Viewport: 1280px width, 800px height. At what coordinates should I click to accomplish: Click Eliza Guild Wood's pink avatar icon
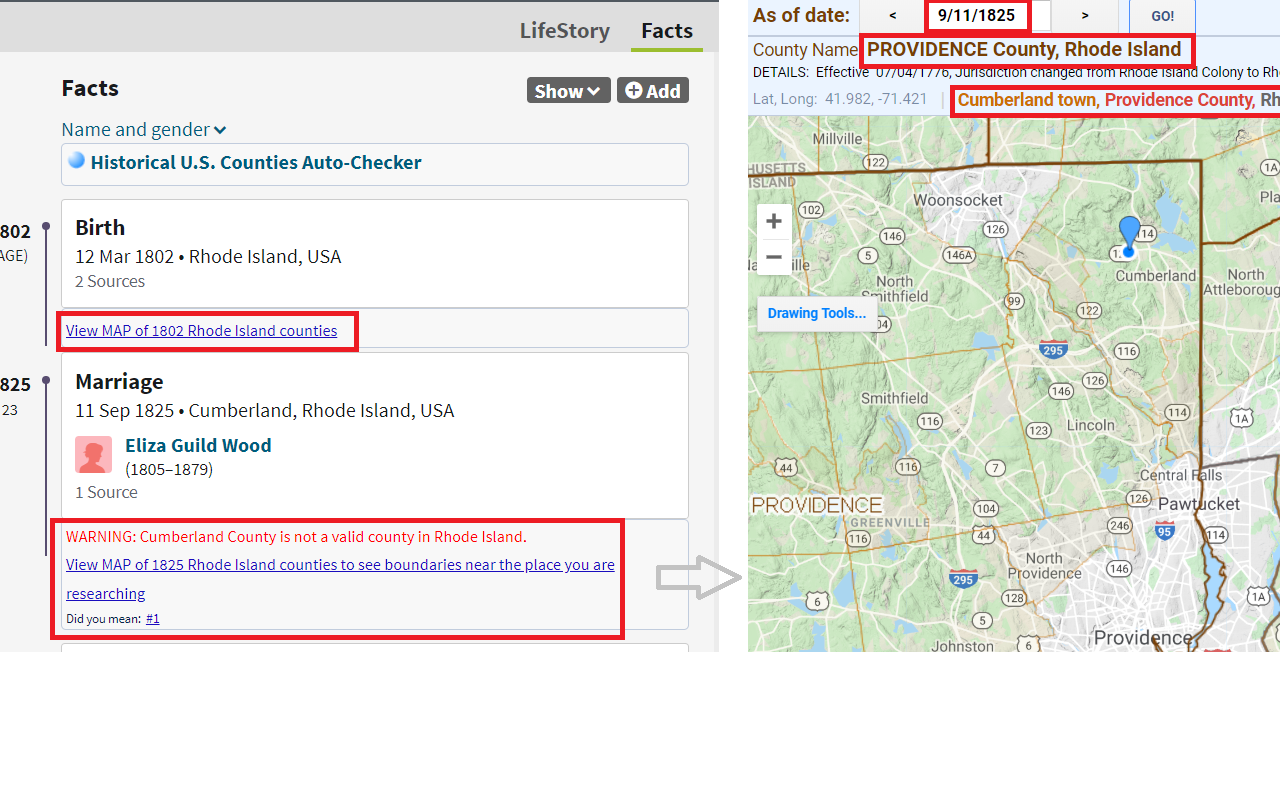click(x=93, y=454)
